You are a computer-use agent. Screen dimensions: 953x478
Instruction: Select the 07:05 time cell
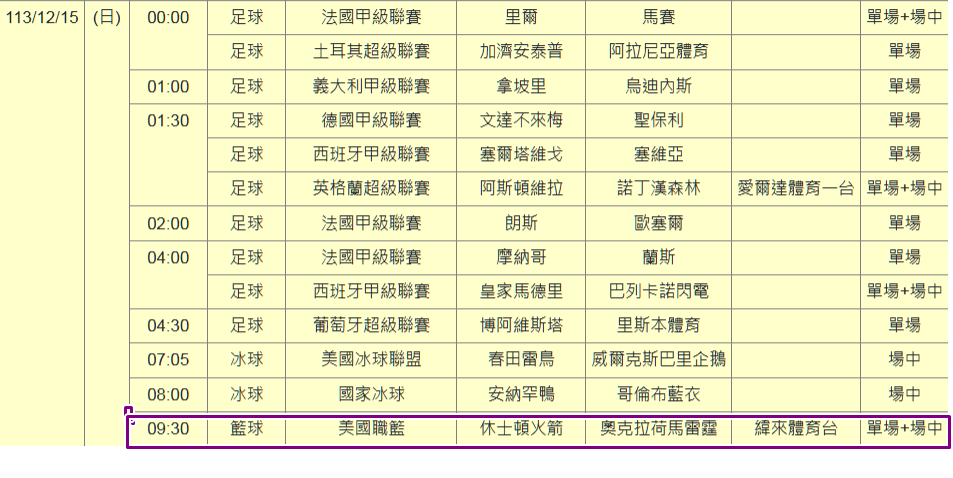tap(168, 360)
